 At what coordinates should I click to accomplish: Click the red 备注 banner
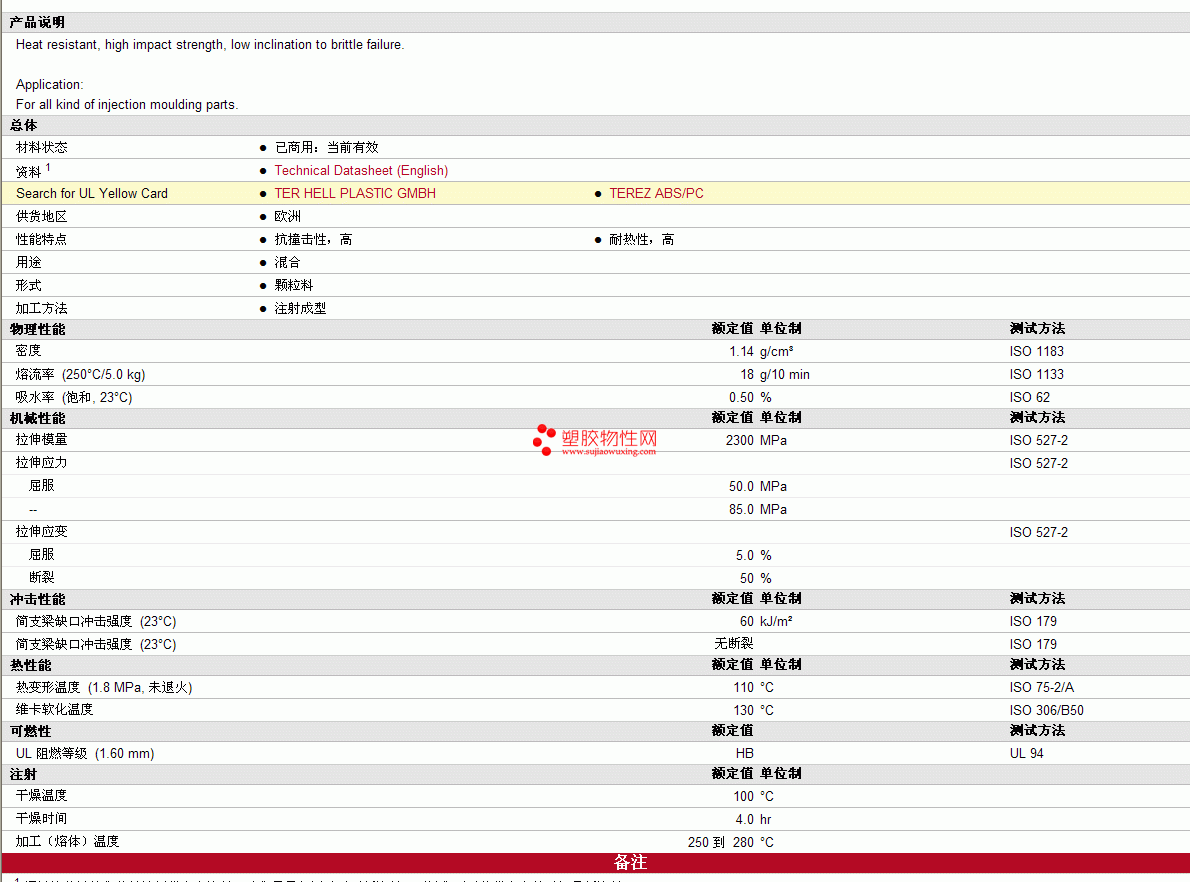[630, 863]
